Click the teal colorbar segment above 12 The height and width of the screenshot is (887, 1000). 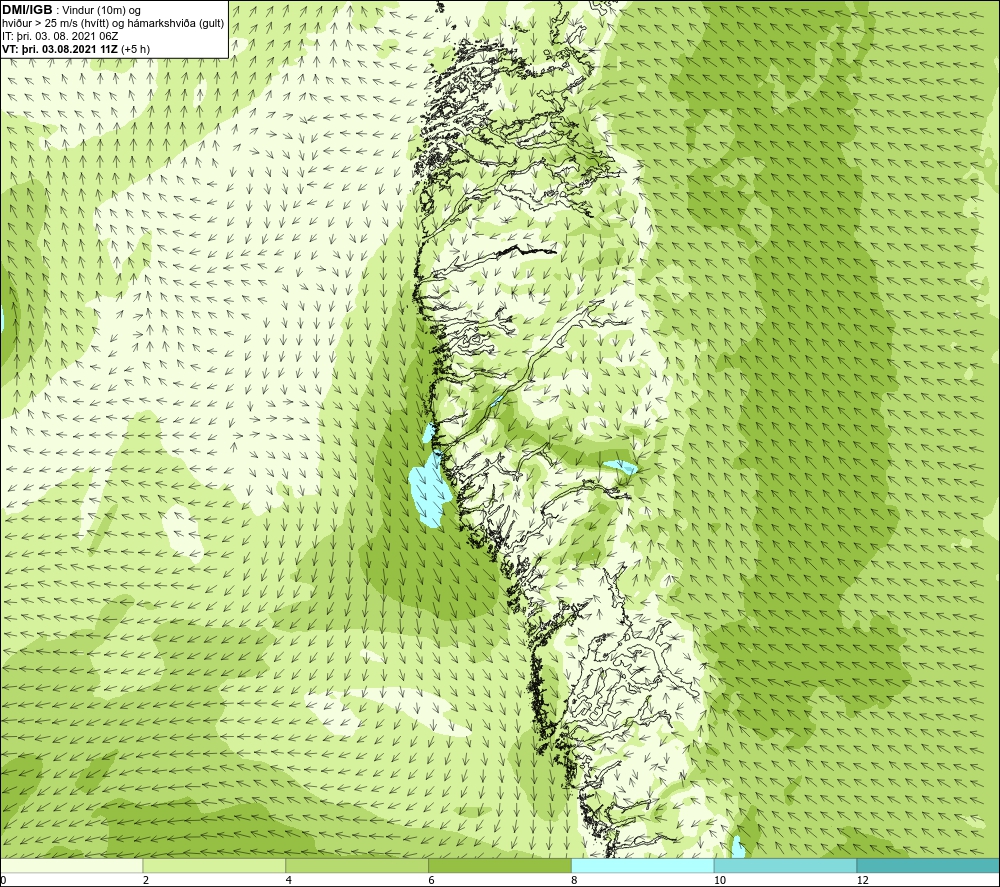928,865
